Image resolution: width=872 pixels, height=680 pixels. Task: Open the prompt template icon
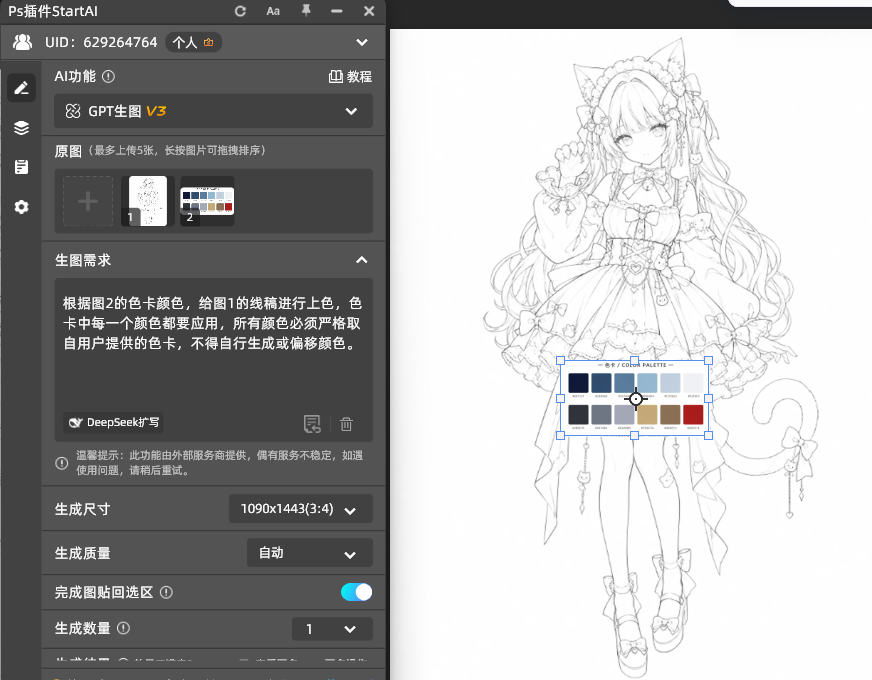pyautogui.click(x=313, y=424)
